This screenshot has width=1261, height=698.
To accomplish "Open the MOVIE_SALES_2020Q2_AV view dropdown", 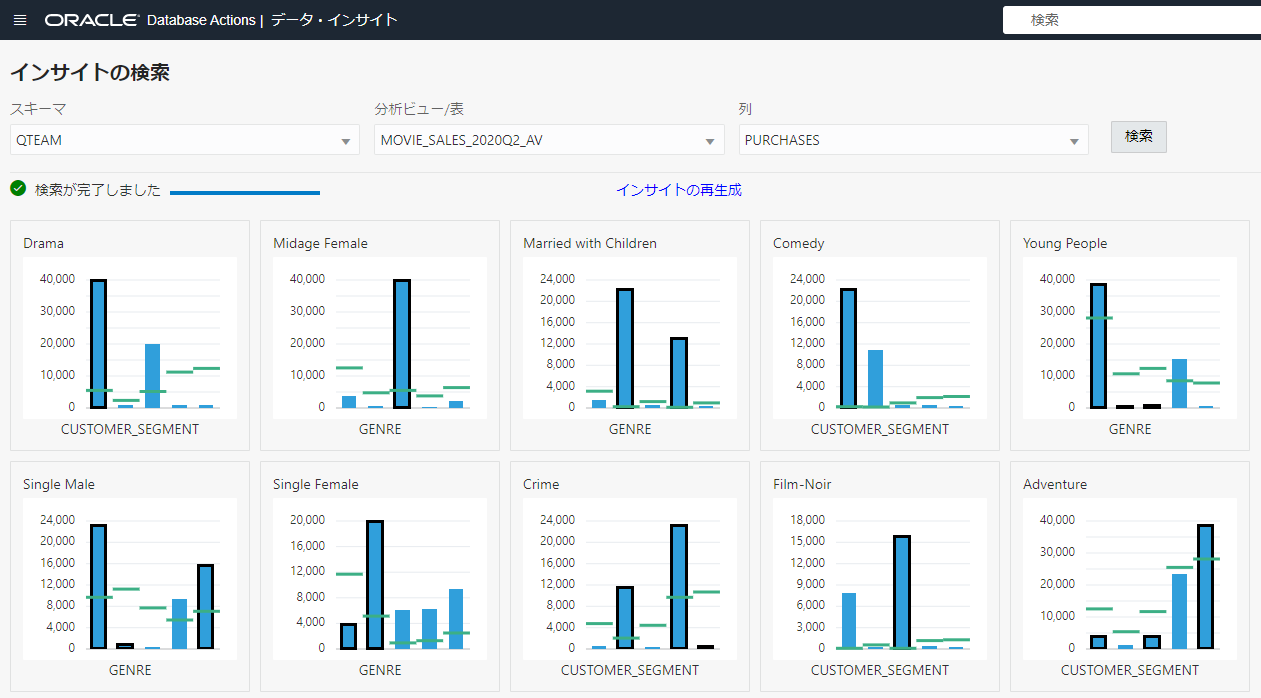I will [549, 140].
